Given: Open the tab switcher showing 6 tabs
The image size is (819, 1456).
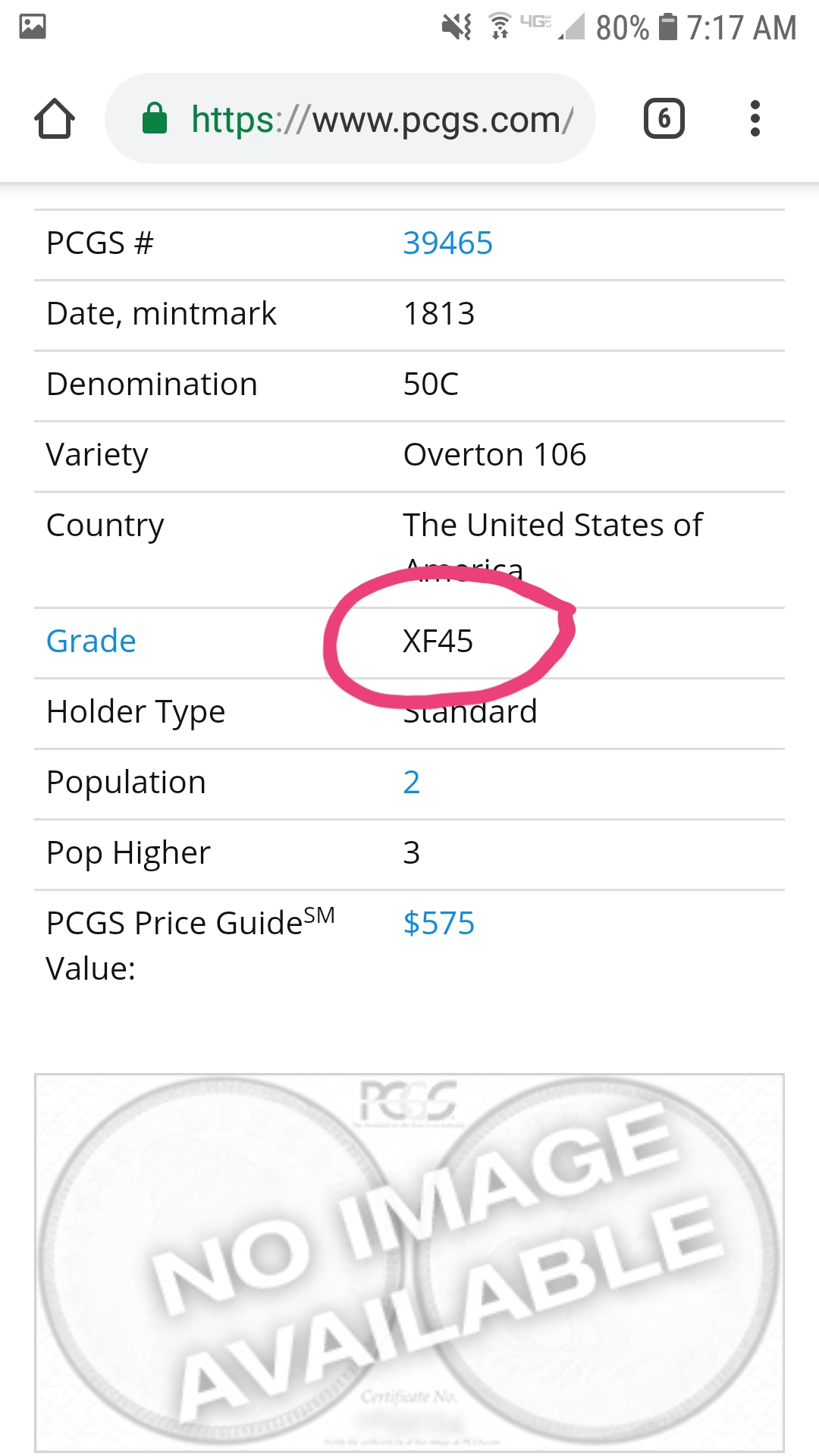Looking at the screenshot, I should click(x=664, y=119).
